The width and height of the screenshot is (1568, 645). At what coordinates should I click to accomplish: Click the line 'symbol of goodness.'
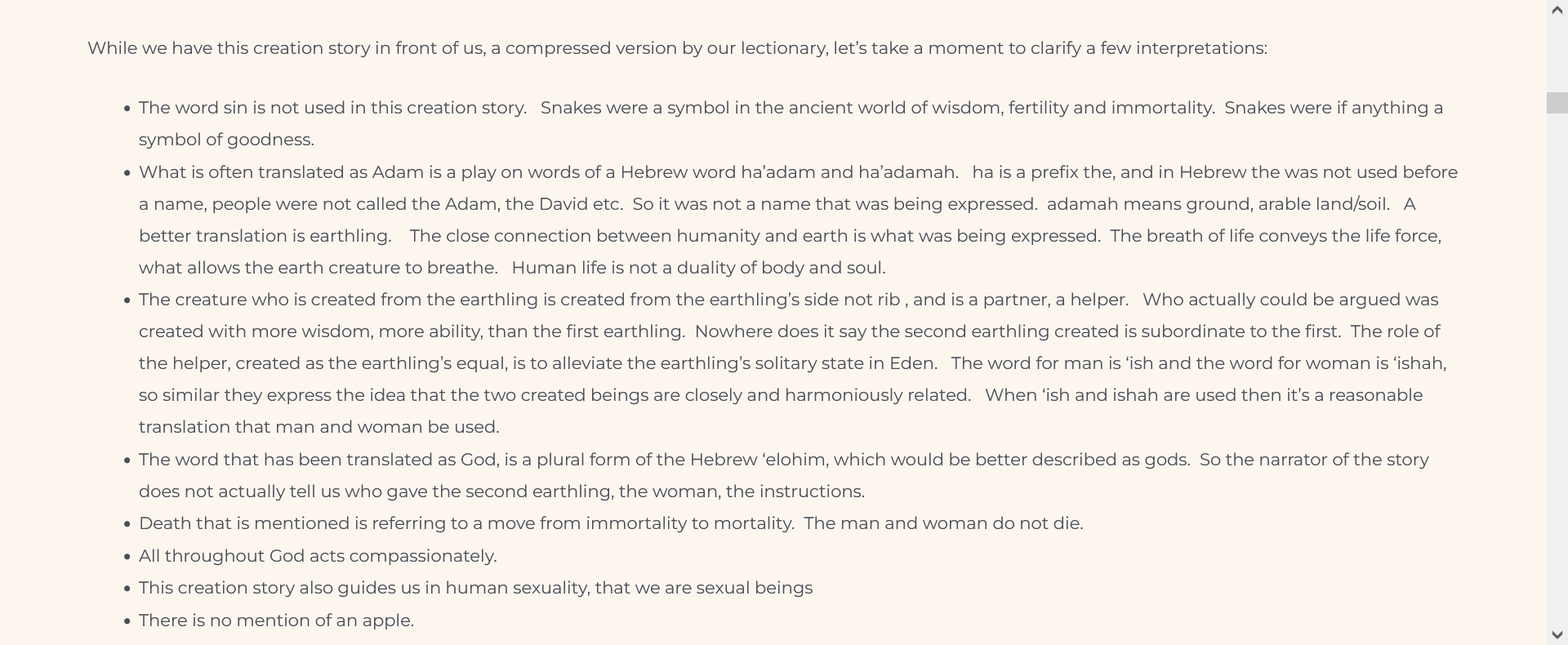coord(226,140)
